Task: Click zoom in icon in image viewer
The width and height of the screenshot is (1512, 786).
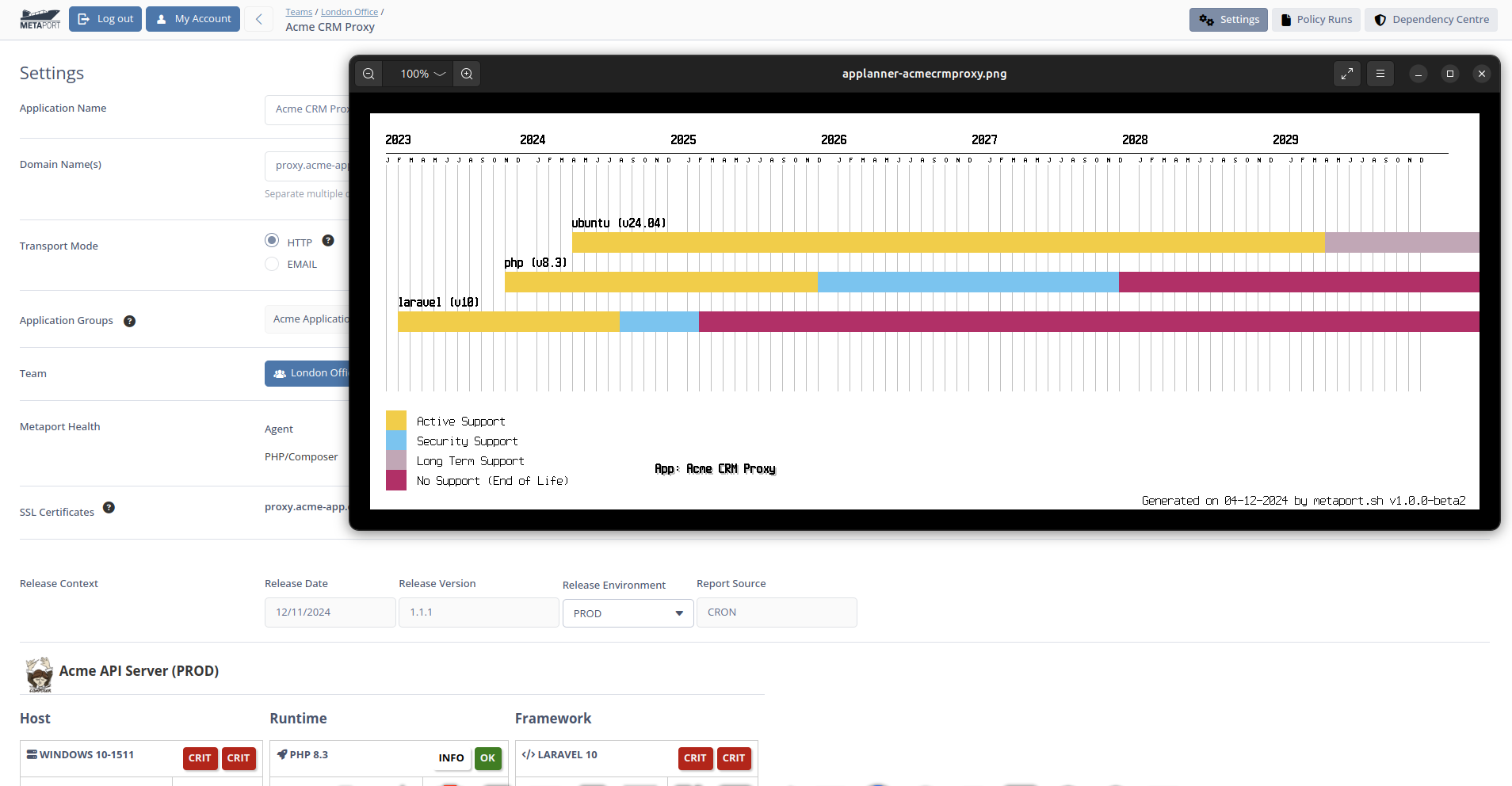Action: [467, 74]
